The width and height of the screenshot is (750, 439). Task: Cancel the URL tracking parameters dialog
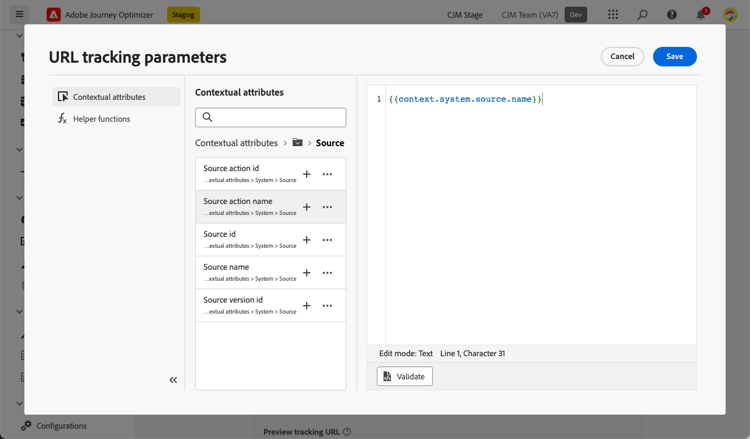[x=622, y=57]
